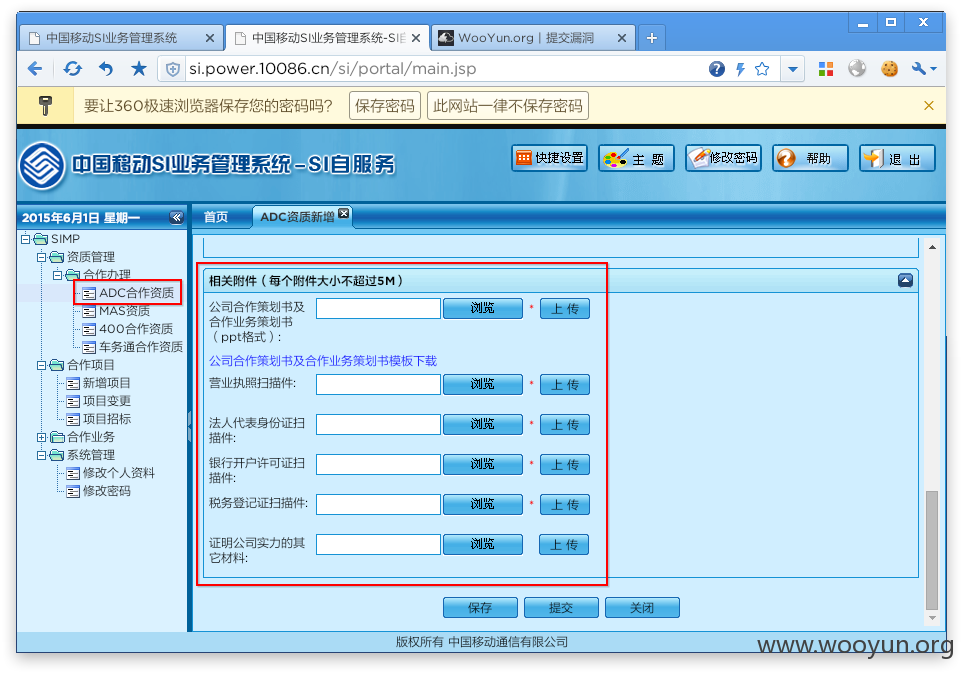Screen dimensions: 963x674
Task: Go back with the browser back arrow
Action: point(35,69)
